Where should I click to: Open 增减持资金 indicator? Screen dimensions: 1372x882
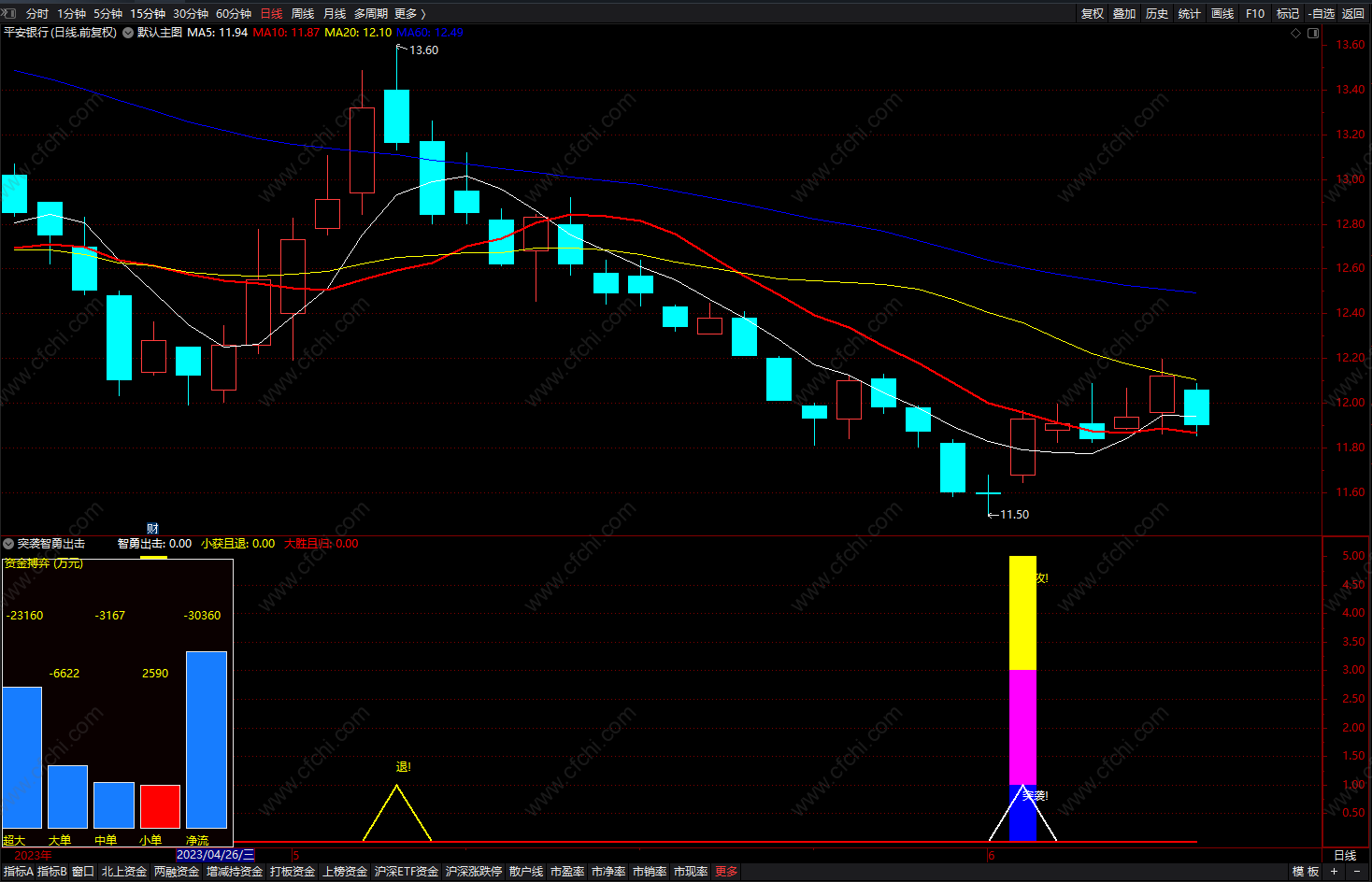[235, 872]
